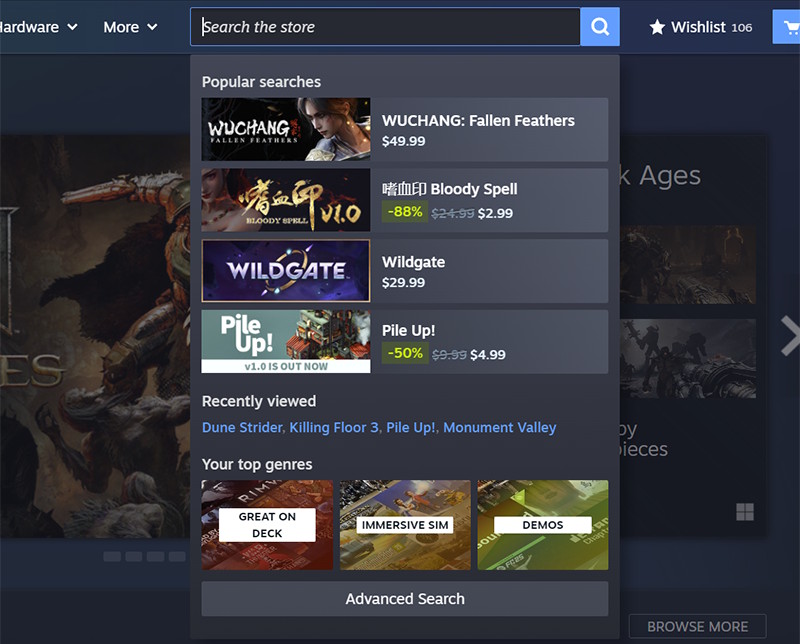Screen dimensions: 800x644
Task: Choose the Wildgate $29.99 result
Action: [x=405, y=271]
